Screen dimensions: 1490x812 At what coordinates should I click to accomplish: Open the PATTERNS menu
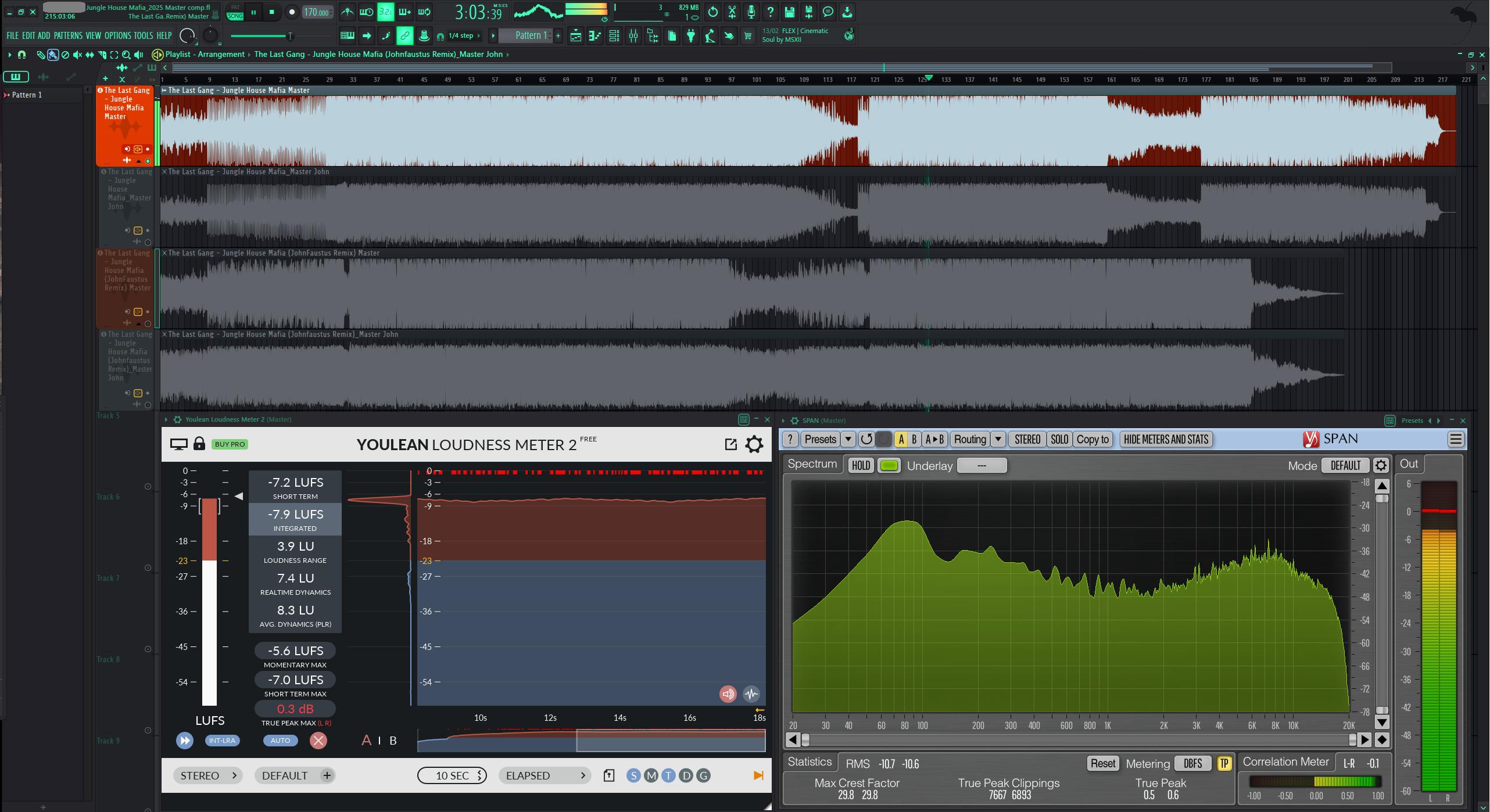click(x=68, y=36)
